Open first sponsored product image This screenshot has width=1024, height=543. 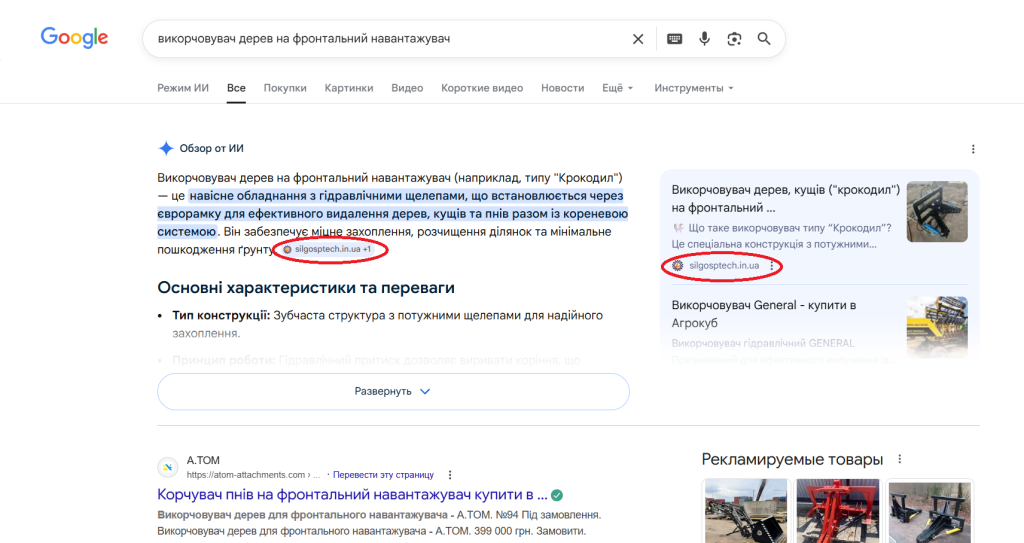(746, 511)
